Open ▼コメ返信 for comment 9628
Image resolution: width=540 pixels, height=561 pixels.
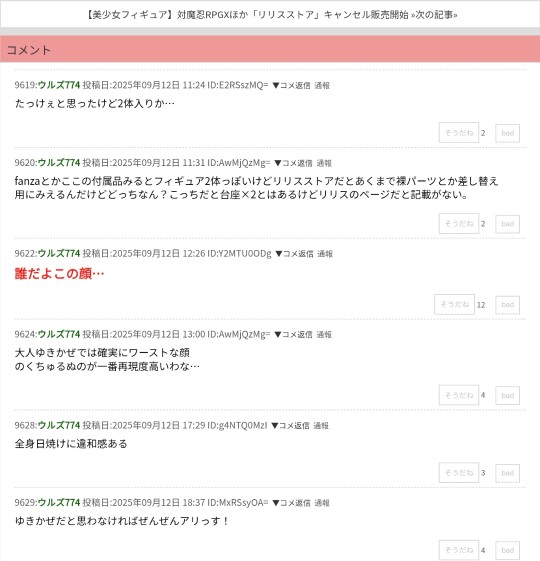290,425
